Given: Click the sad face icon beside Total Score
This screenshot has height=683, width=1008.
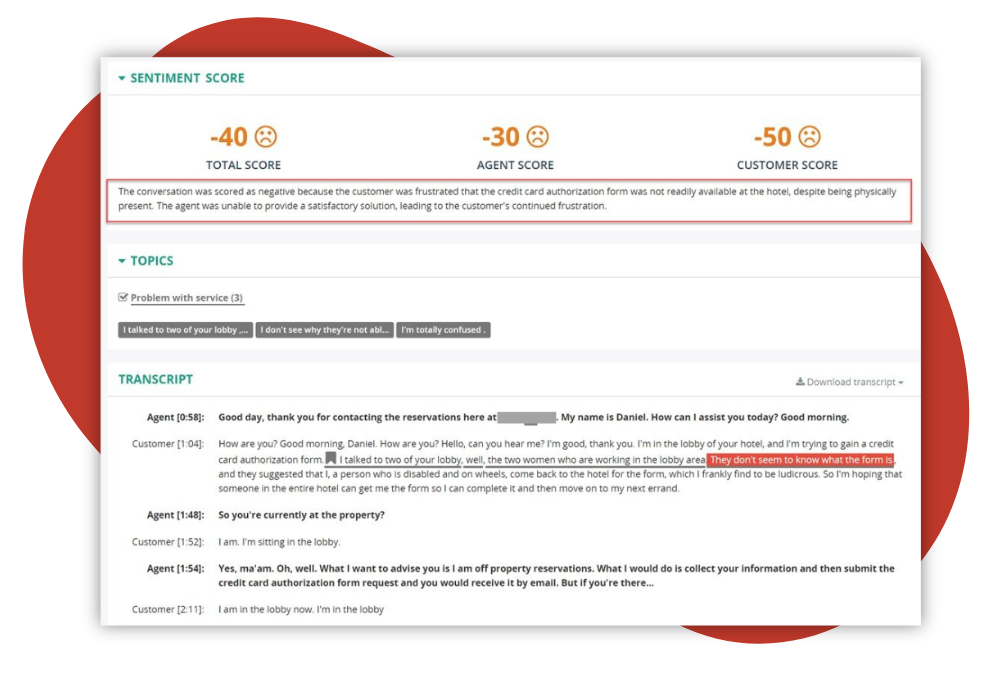Looking at the screenshot, I should coord(266,137).
